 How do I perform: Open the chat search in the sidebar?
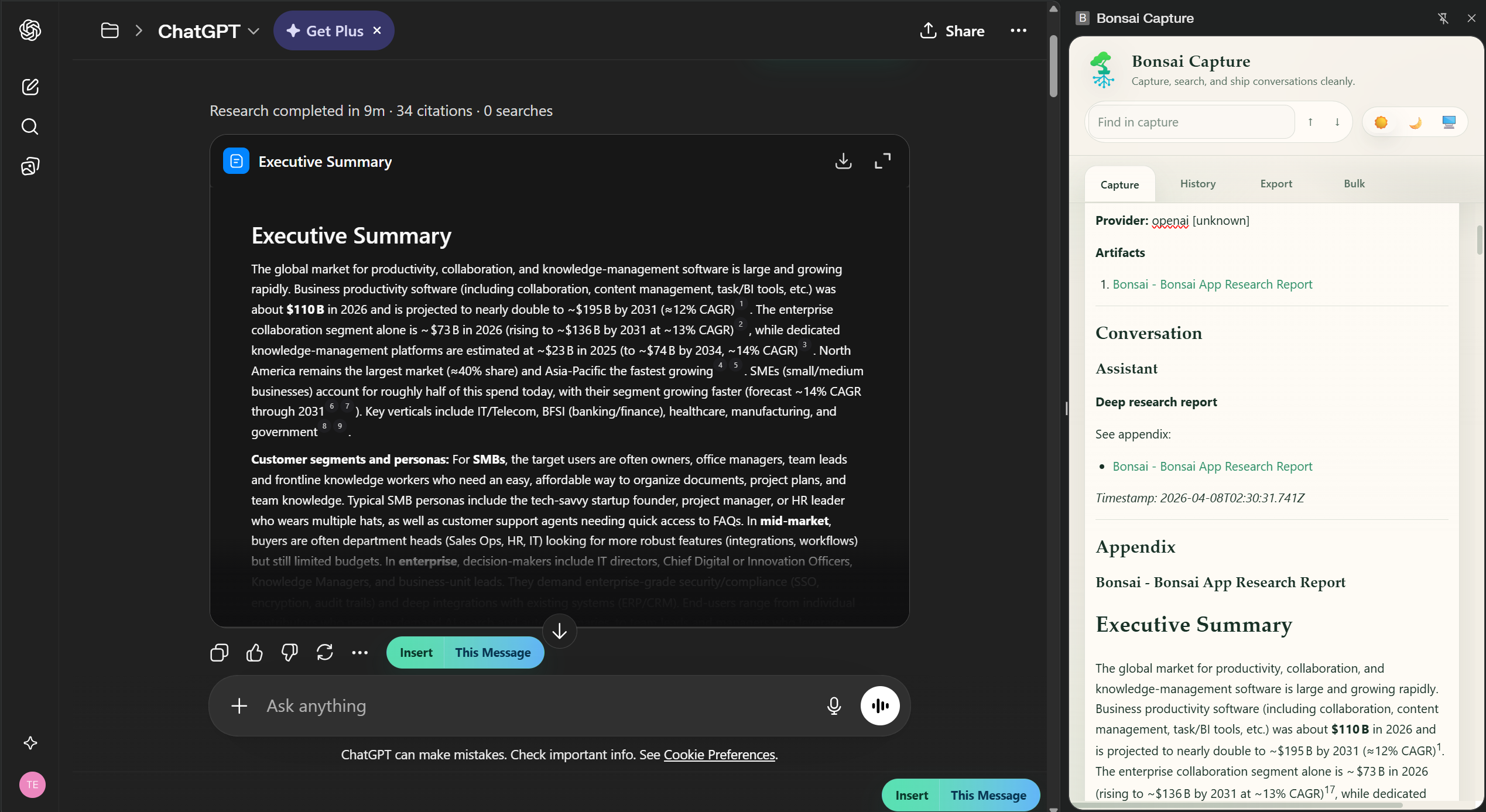pos(30,126)
